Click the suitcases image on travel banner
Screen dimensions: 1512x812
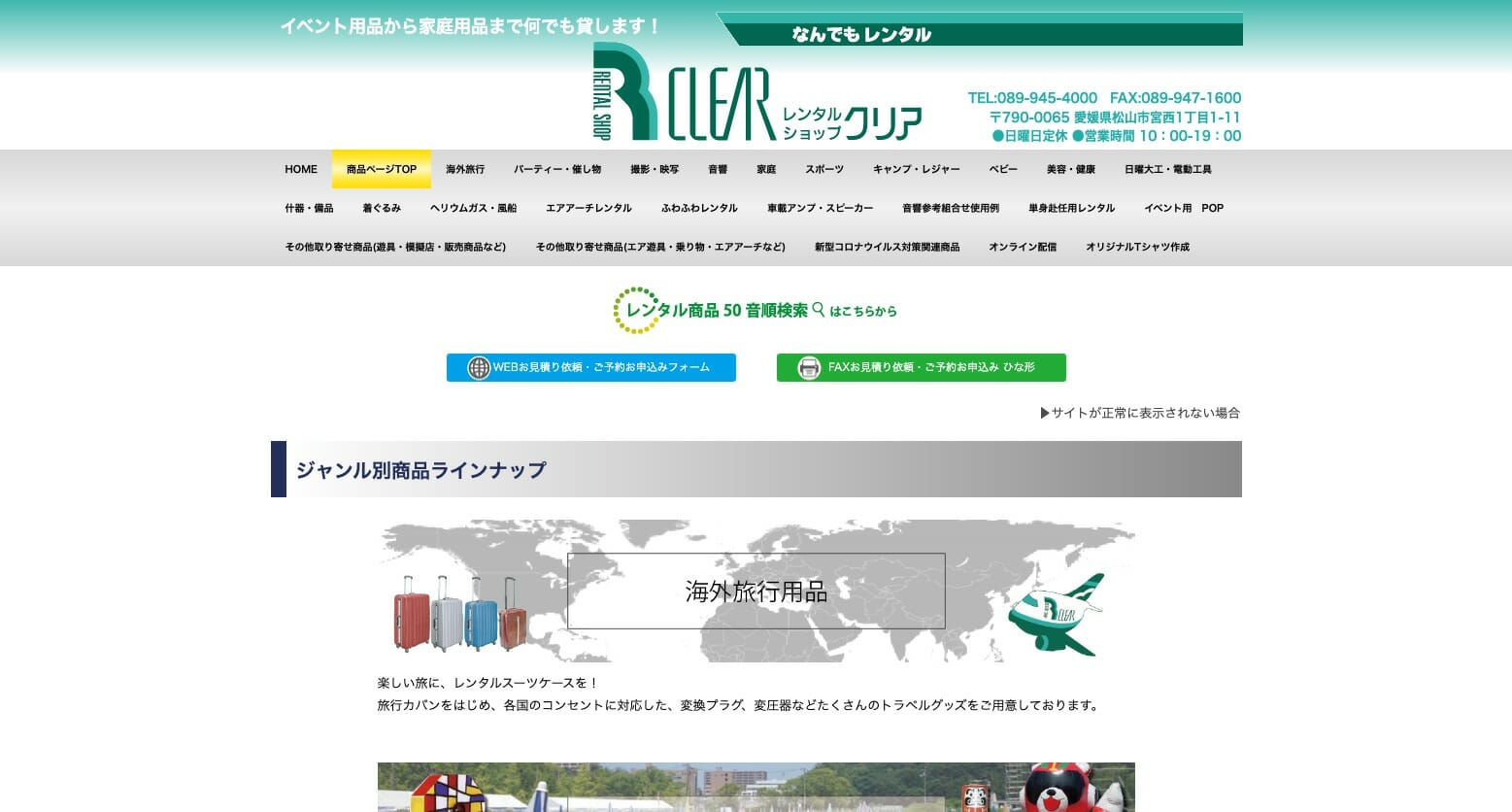coord(460,613)
